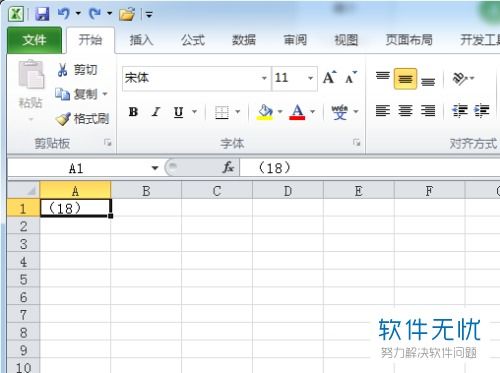Expand the borders dropdown arrow
This screenshot has height=373, width=500.
click(x=238, y=112)
